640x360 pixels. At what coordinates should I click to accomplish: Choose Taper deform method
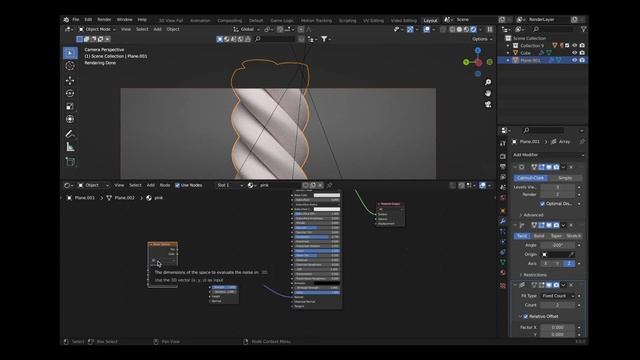click(556, 236)
